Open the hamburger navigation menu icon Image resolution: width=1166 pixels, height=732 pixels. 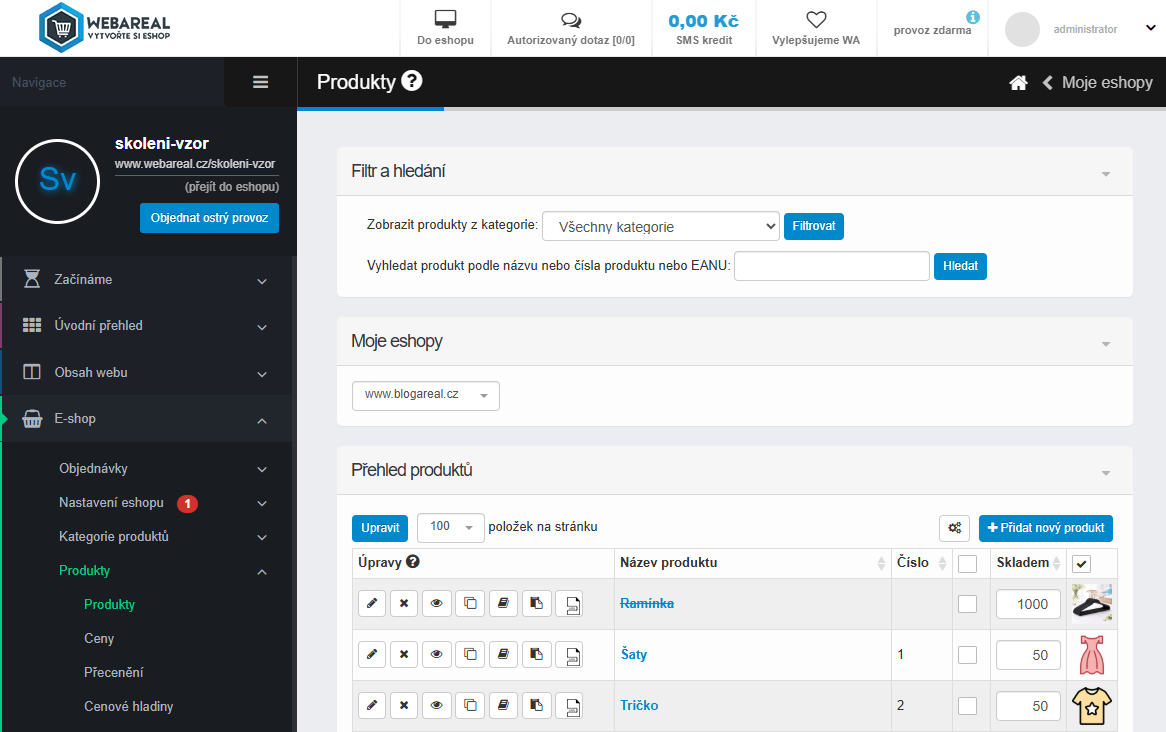[261, 82]
